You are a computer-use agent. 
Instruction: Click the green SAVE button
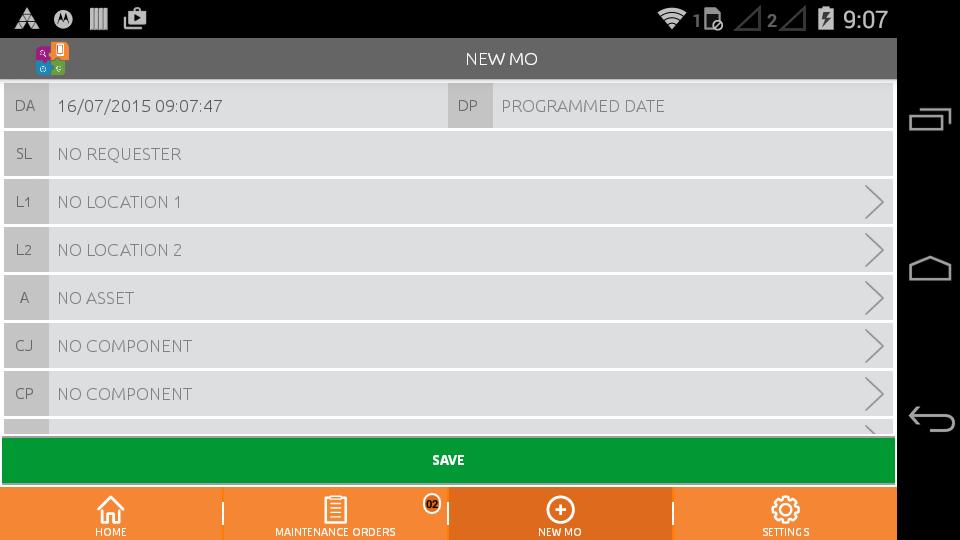coord(448,460)
